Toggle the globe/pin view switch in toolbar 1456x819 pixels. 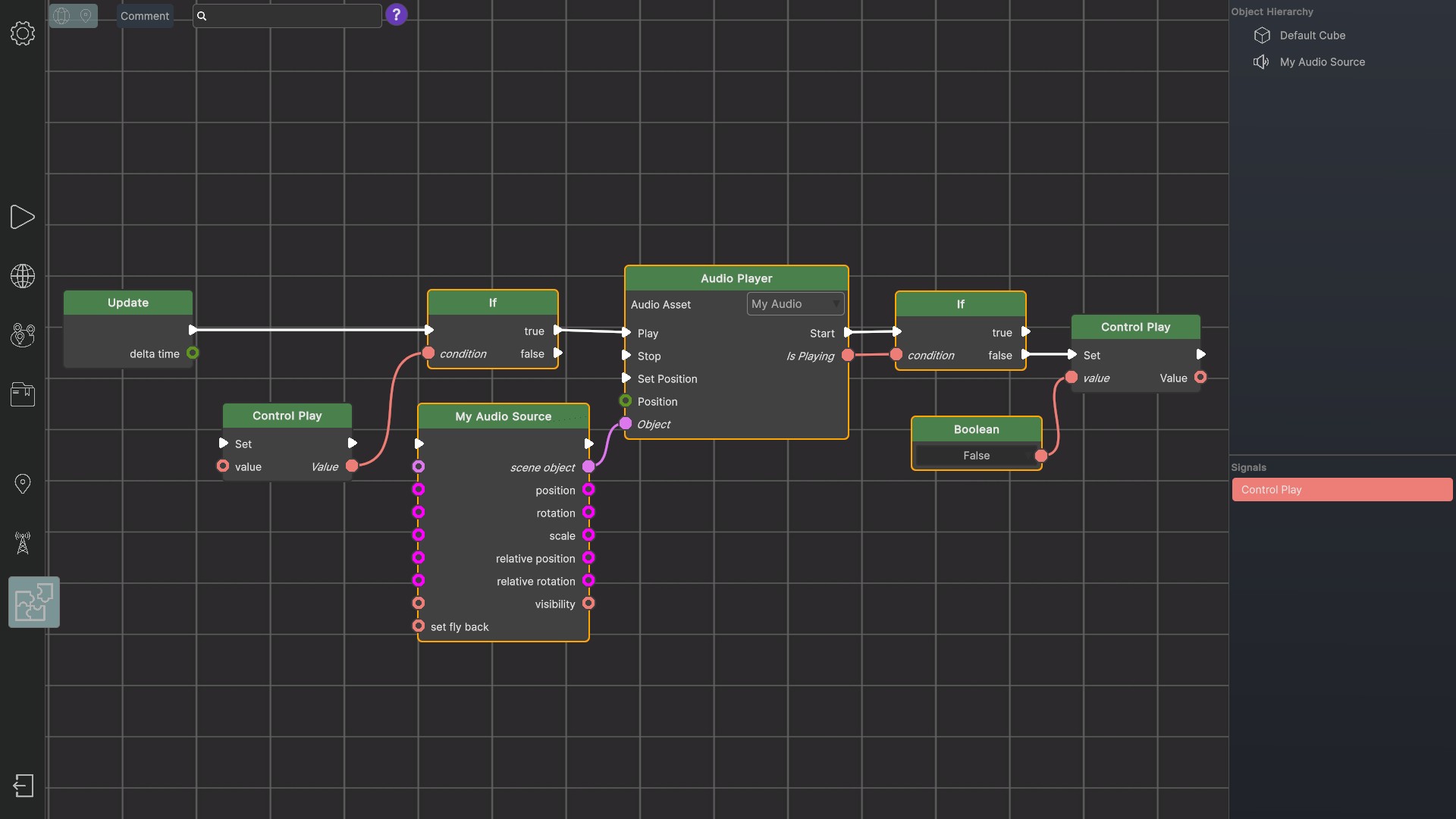click(x=74, y=15)
